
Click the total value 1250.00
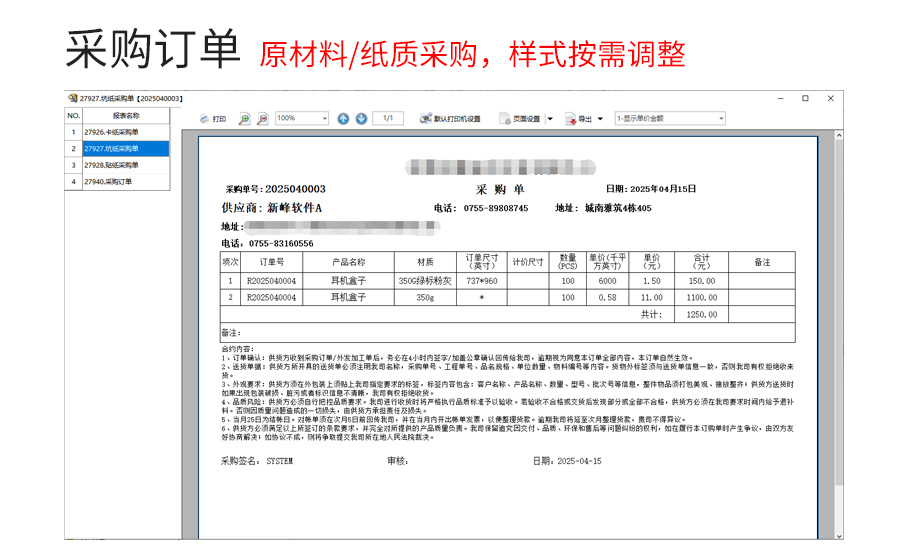point(702,315)
